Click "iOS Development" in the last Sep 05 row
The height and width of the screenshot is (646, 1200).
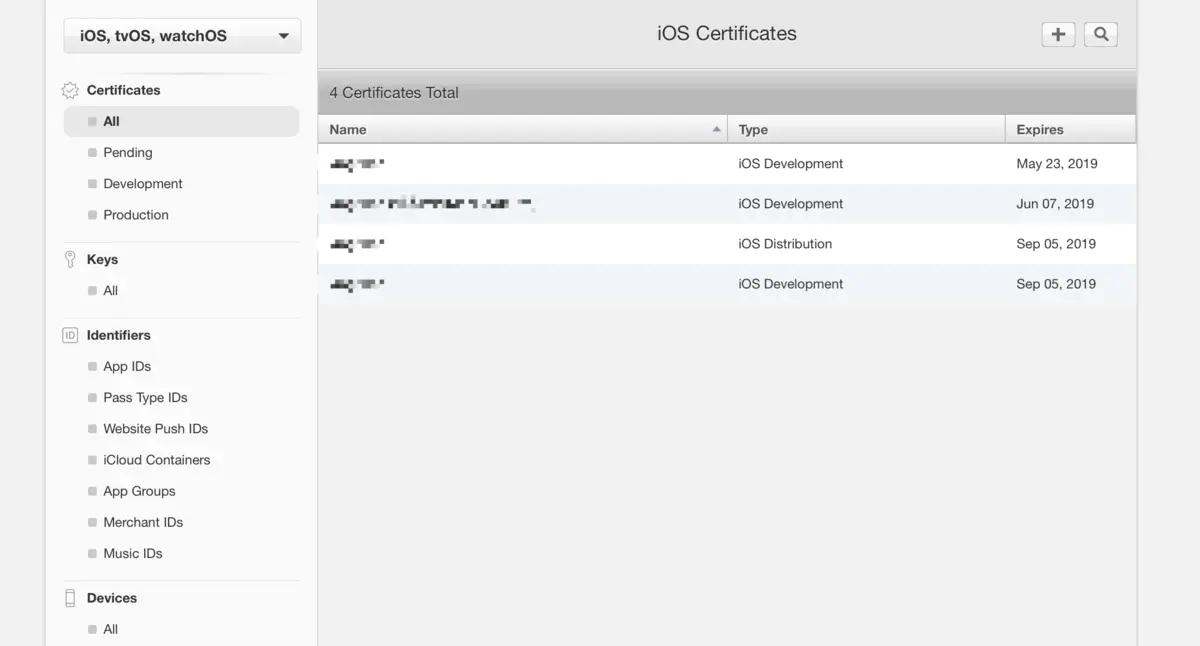pos(791,284)
